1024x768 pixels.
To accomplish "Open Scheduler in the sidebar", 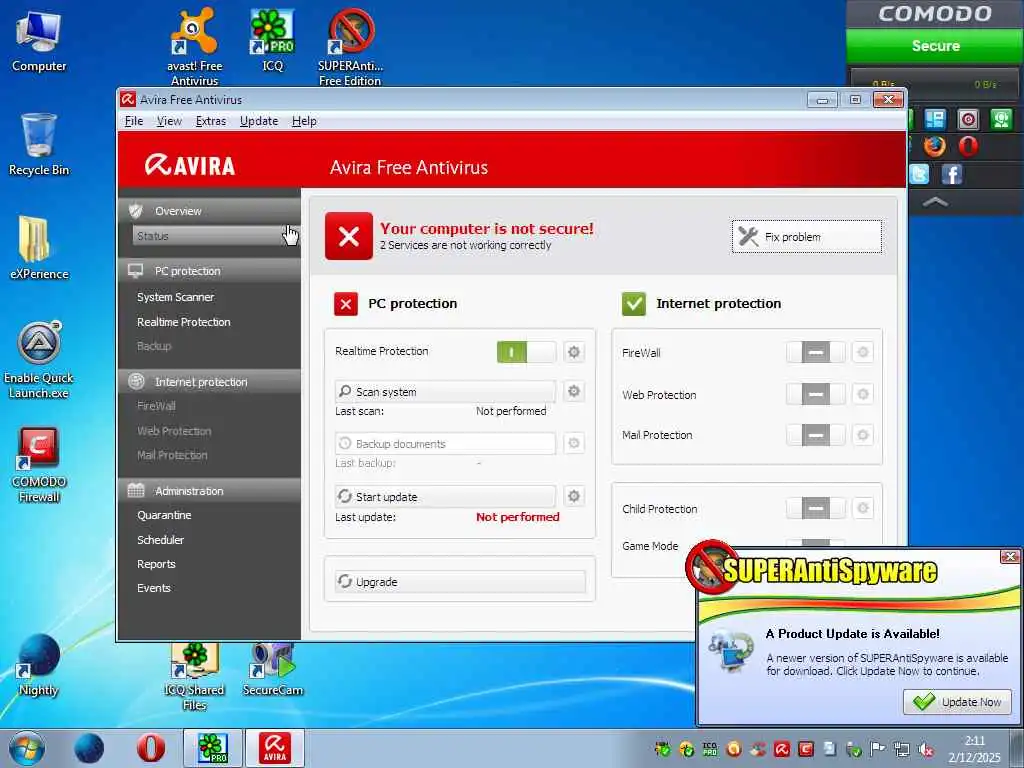I will [x=160, y=540].
